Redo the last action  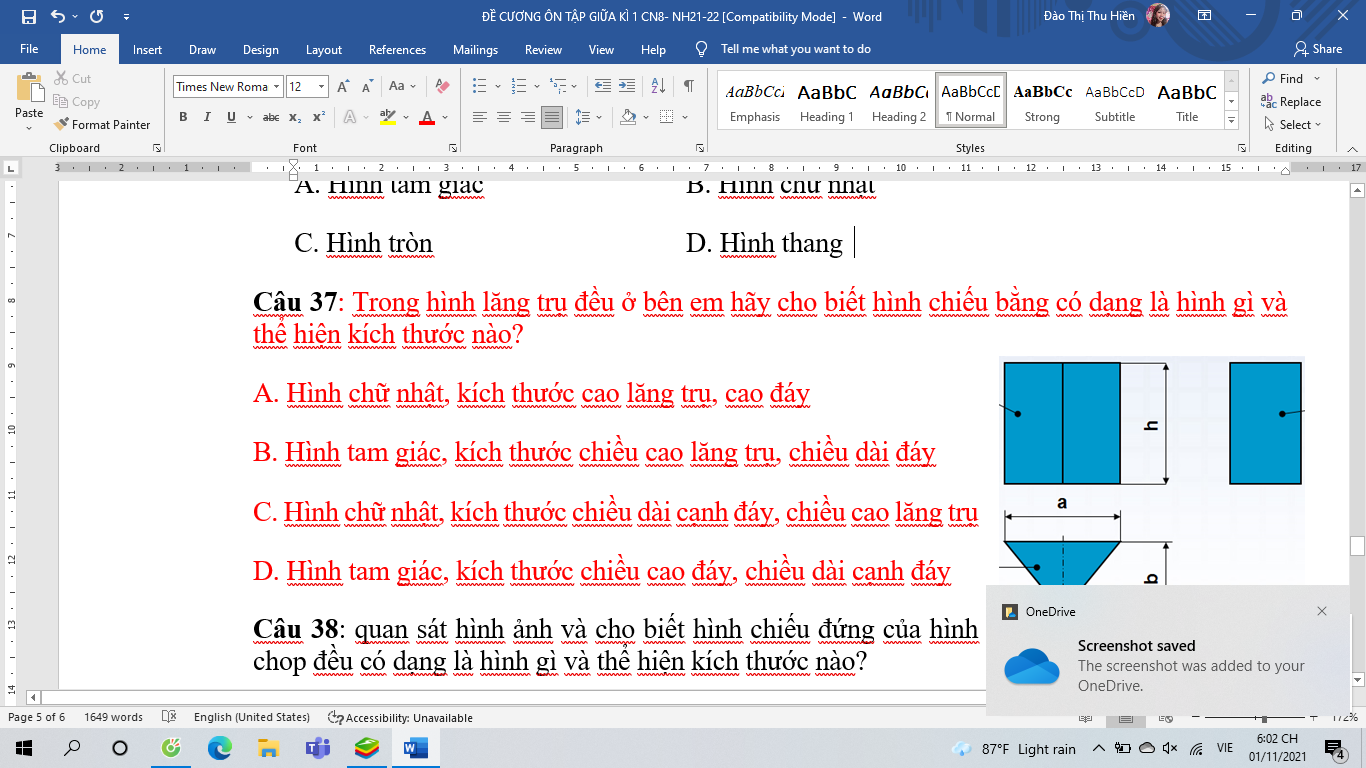point(96,17)
